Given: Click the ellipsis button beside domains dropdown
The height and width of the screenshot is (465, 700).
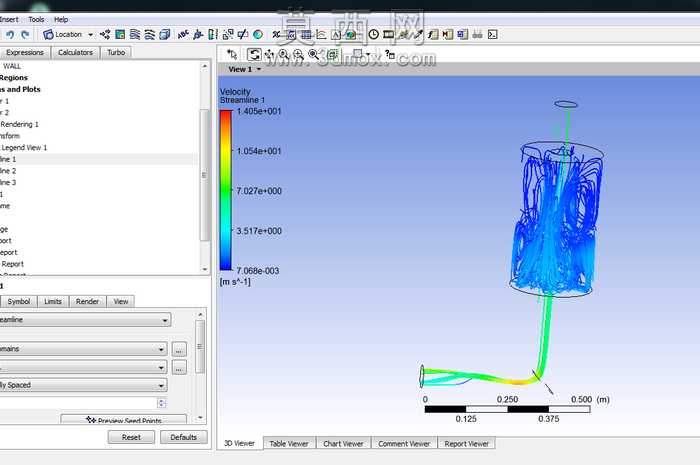Looking at the screenshot, I should pyautogui.click(x=179, y=349).
